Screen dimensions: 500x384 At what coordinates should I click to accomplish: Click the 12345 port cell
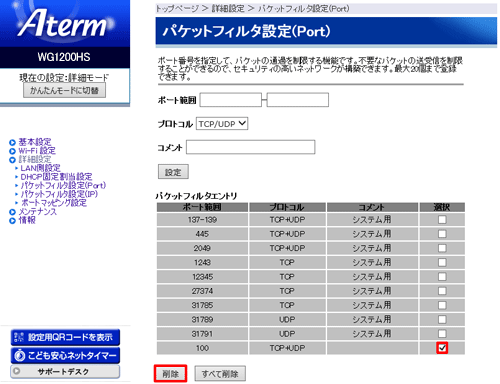(x=202, y=277)
